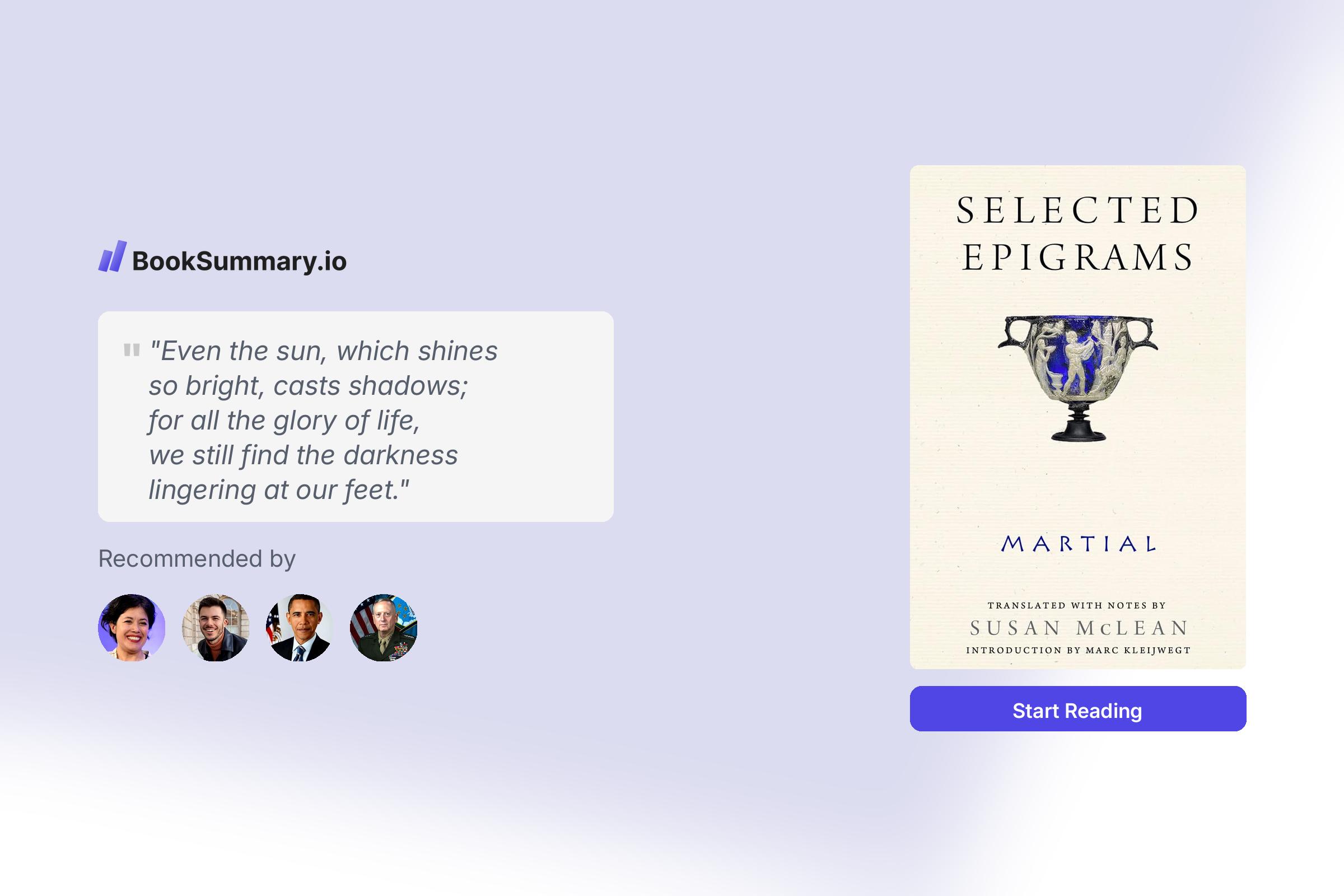Select the quotation mark icon beside the quote
Screen dimensions: 1344x896
tap(132, 349)
